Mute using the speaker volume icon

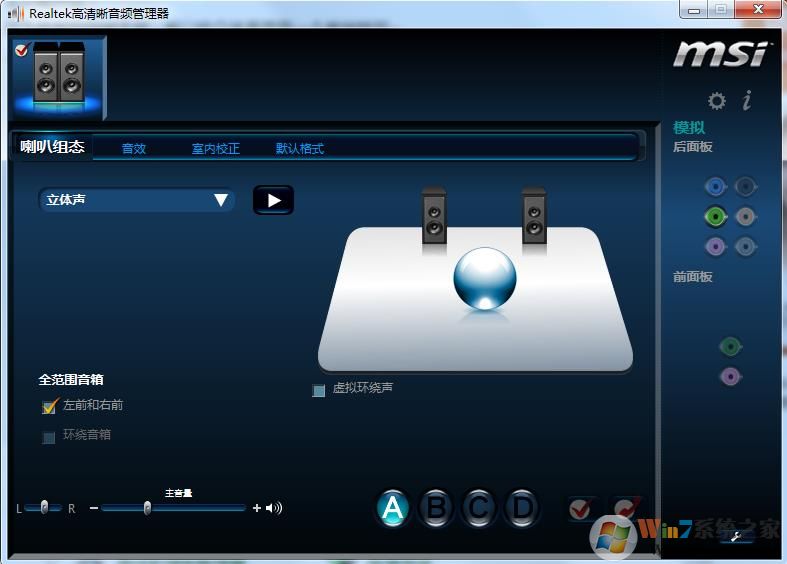click(x=274, y=508)
